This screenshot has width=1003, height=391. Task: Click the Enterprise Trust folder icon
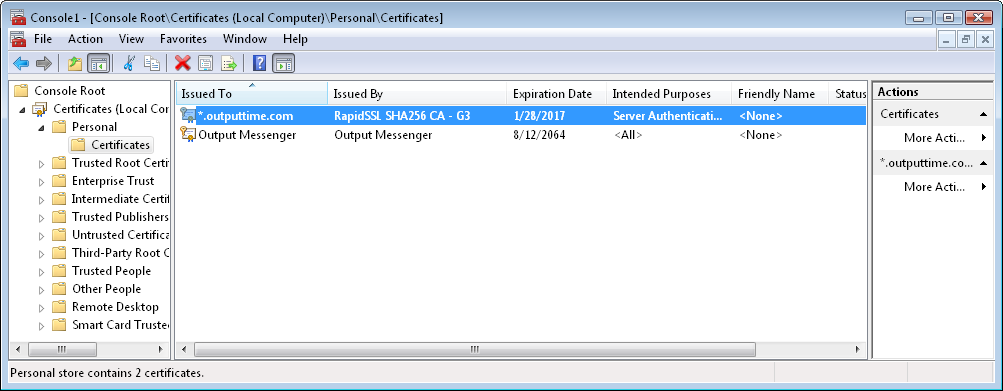pos(59,180)
